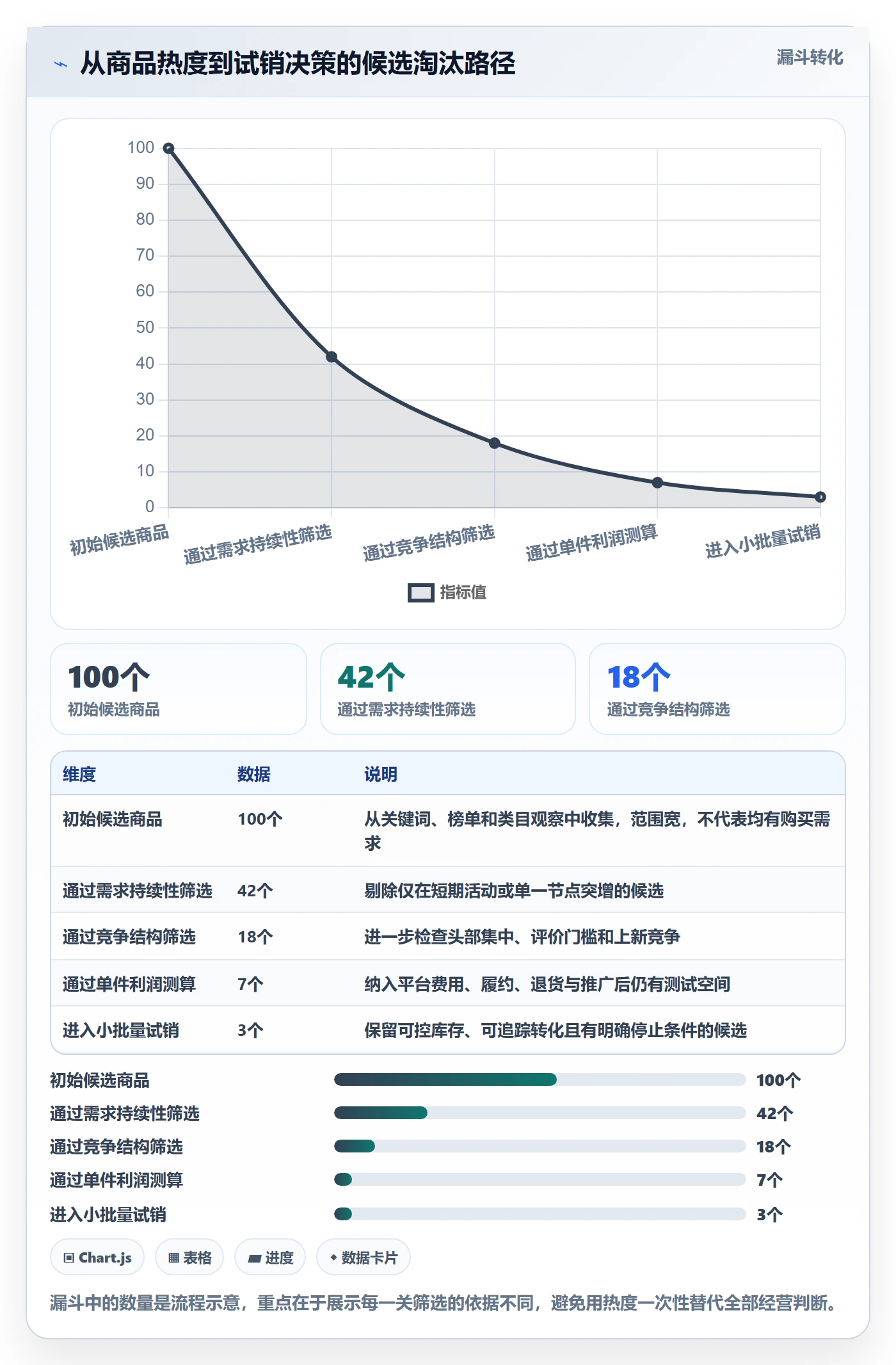The width and height of the screenshot is (896, 1365).
Task: Click the 18个 通过竞争结构筛选 data card
Action: (717, 689)
